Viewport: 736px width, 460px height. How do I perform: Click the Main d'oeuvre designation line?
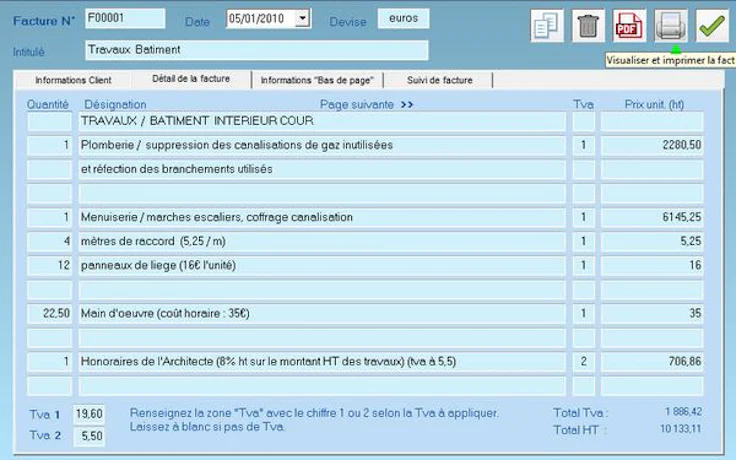[x=322, y=314]
